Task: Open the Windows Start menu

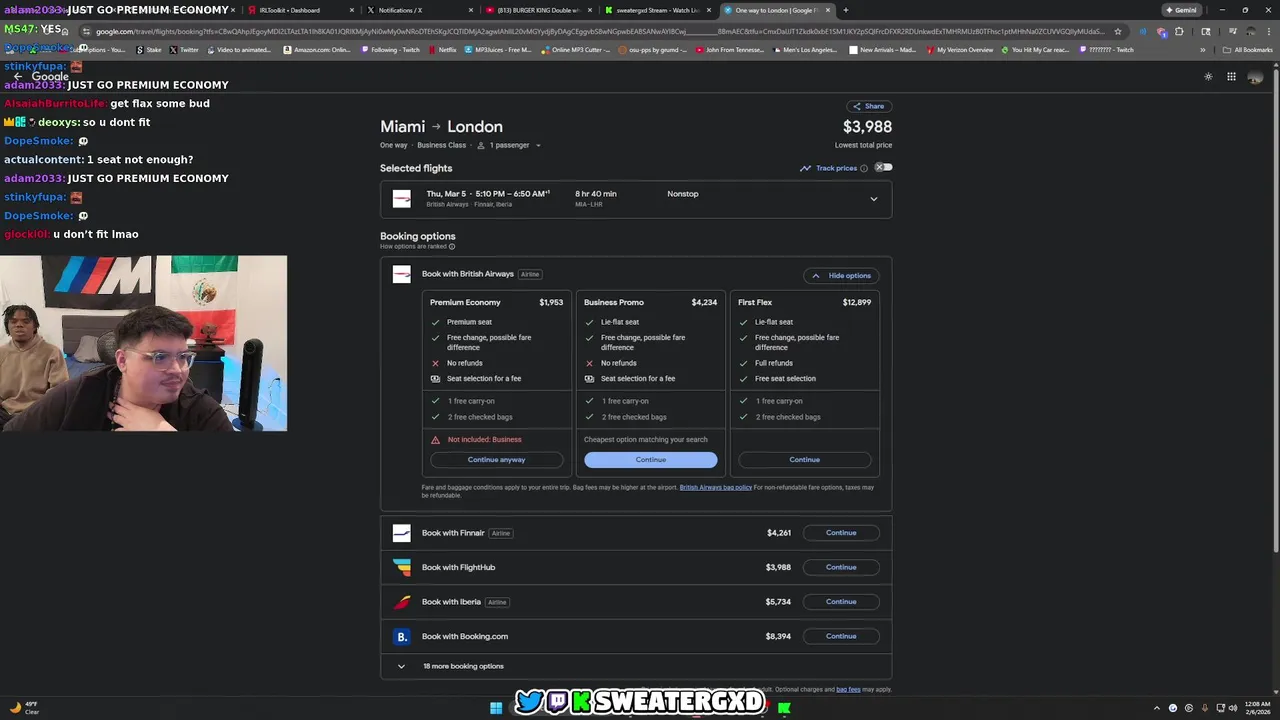Action: pos(496,708)
